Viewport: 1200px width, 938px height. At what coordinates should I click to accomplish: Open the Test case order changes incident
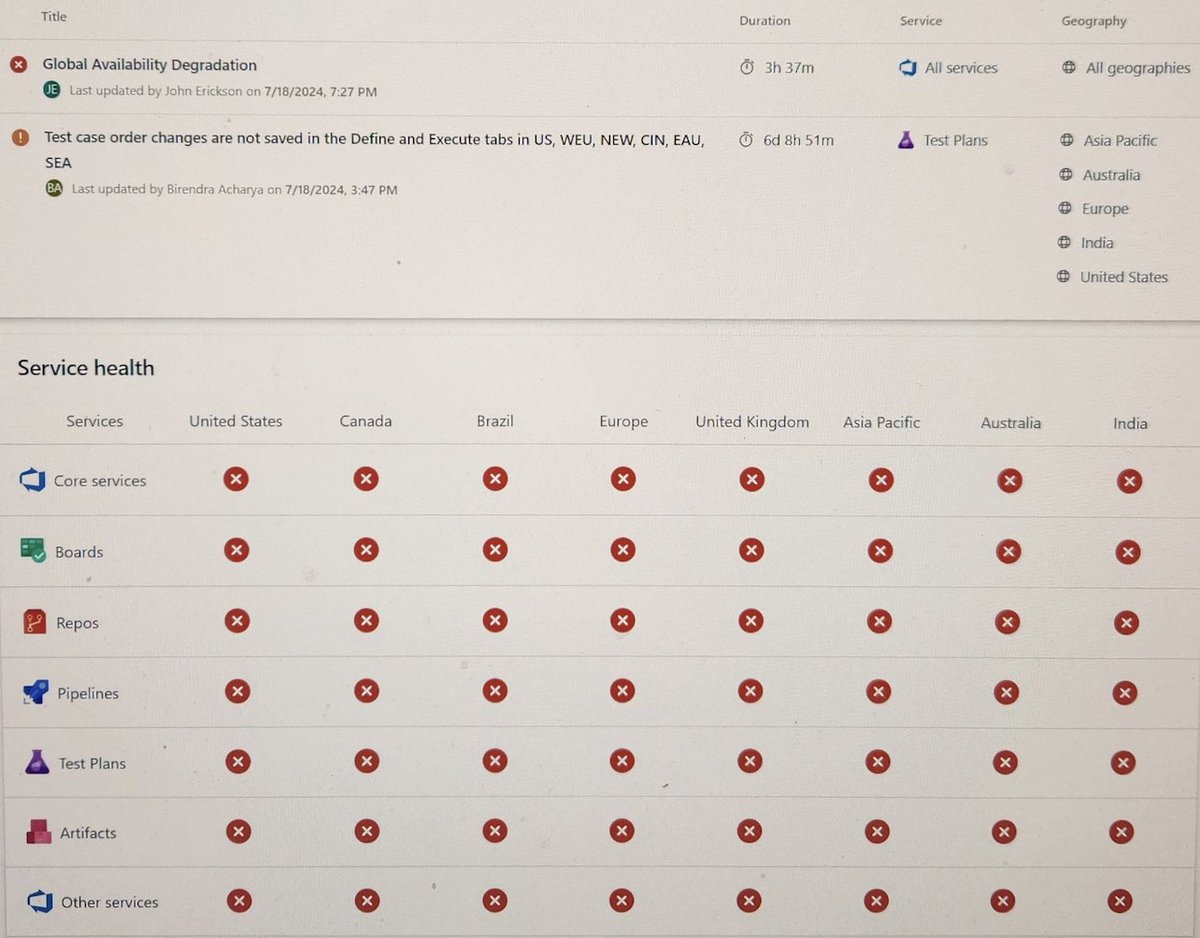[374, 150]
